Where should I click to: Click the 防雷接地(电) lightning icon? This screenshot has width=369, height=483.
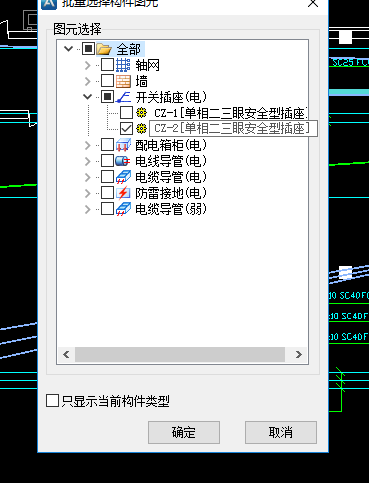[123, 193]
